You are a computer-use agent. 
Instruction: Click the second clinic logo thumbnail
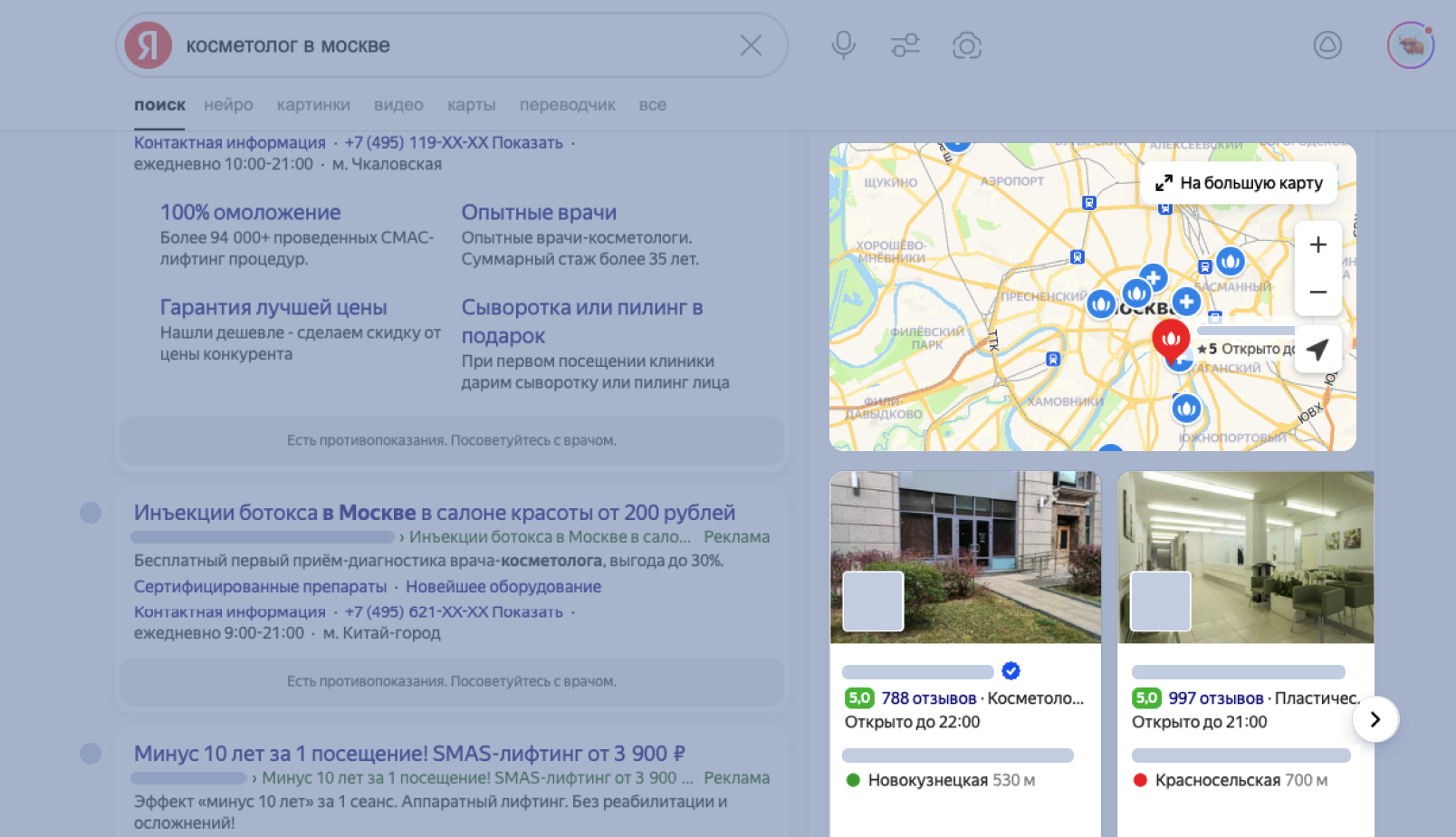(1161, 601)
